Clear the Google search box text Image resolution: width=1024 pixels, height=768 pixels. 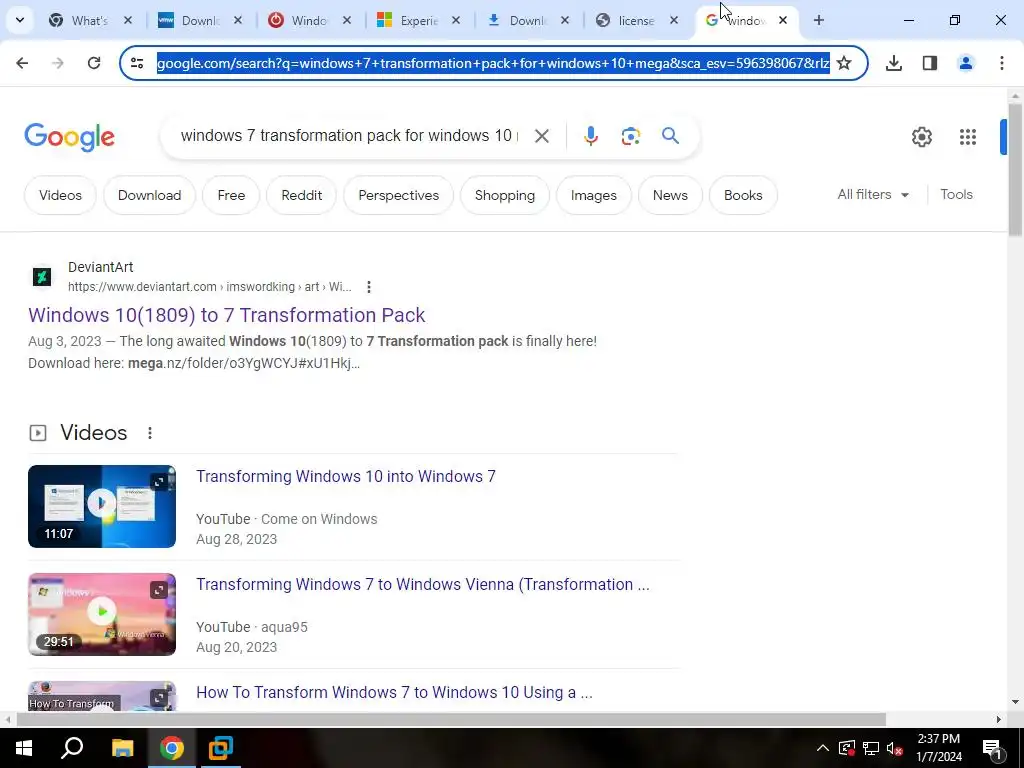click(542, 136)
